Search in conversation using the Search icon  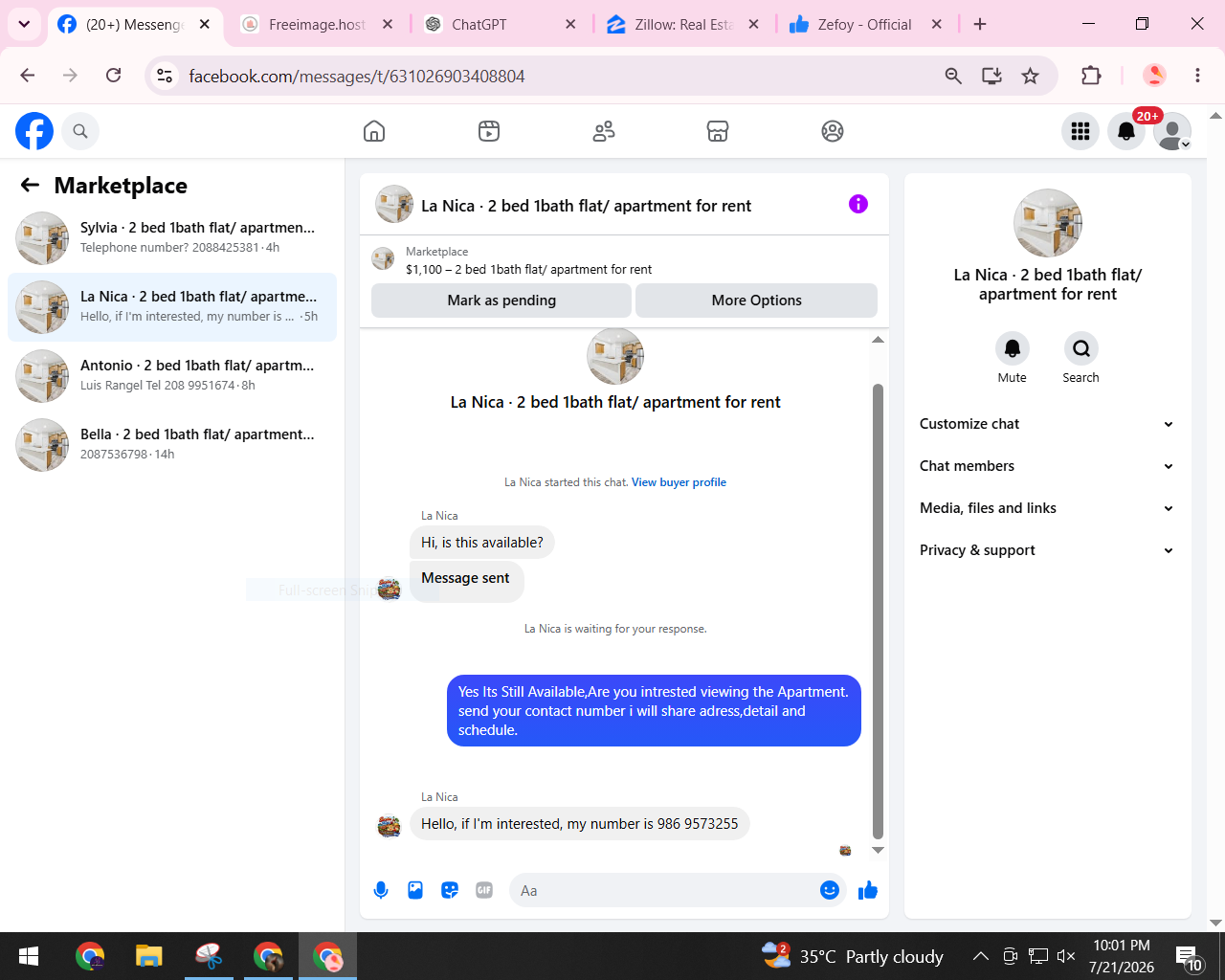(1081, 348)
